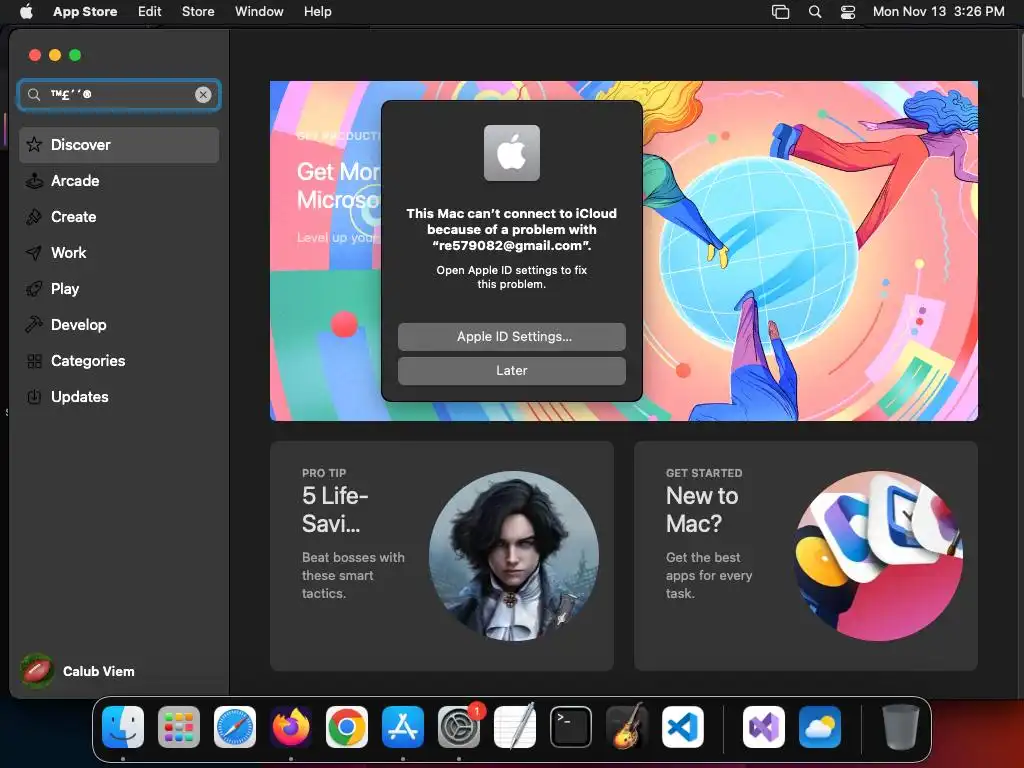Viewport: 1024px width, 768px height.
Task: Click the Discover star icon in sidebar
Action: click(34, 144)
